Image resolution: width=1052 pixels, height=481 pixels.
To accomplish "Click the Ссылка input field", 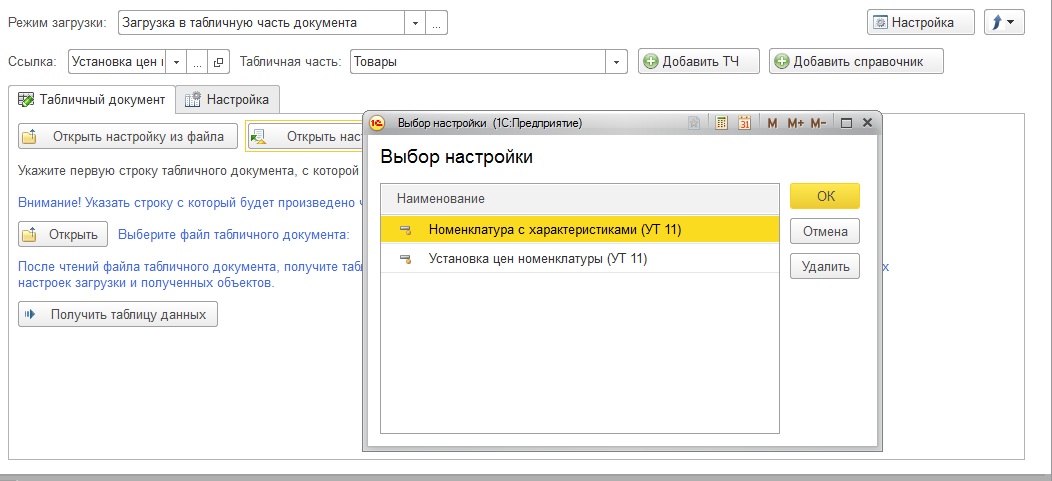I will [117, 62].
